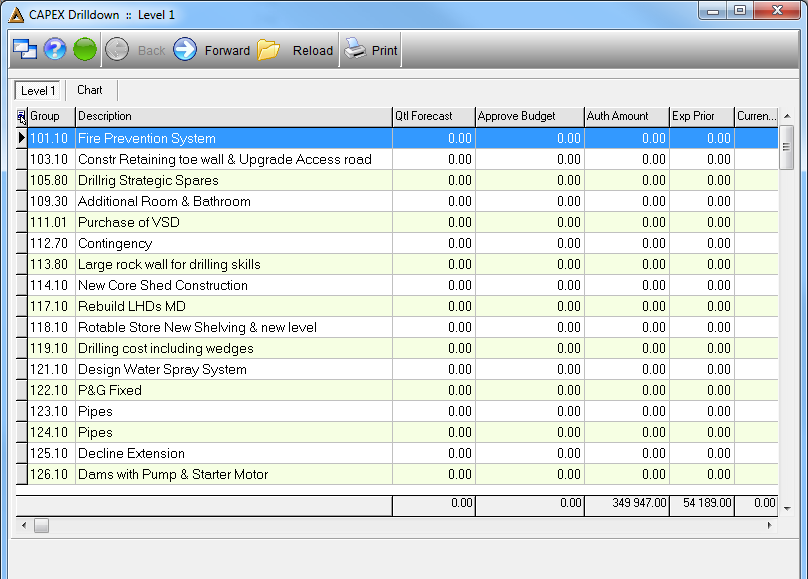Click the Print printer icon

tap(356, 49)
